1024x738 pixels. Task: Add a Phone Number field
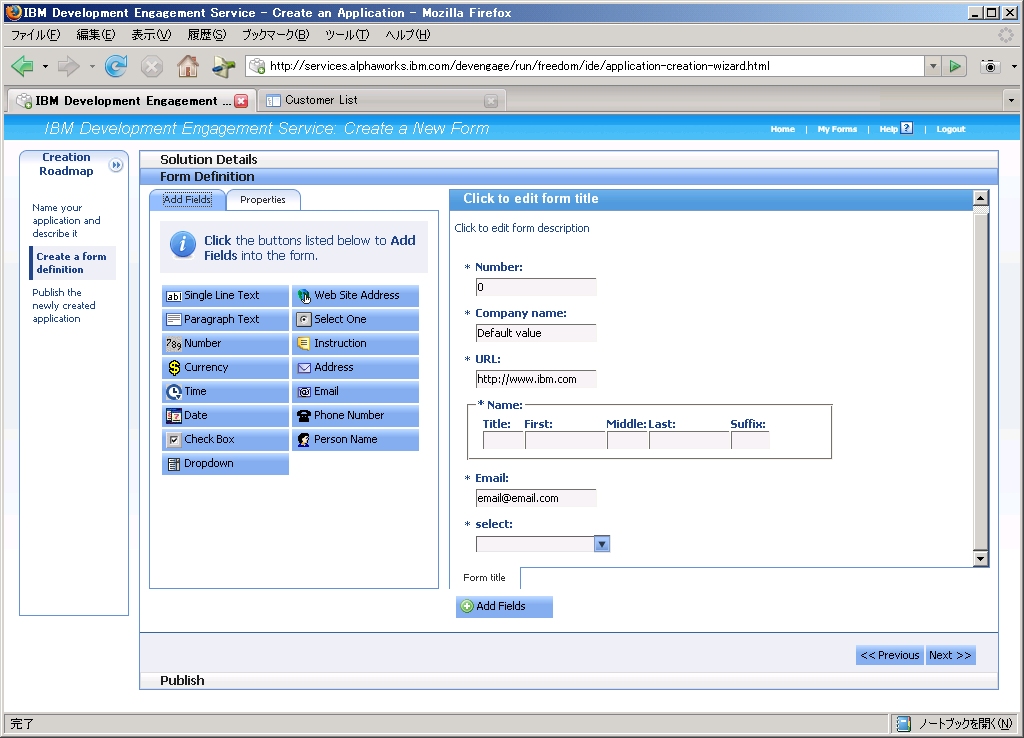(x=355, y=415)
